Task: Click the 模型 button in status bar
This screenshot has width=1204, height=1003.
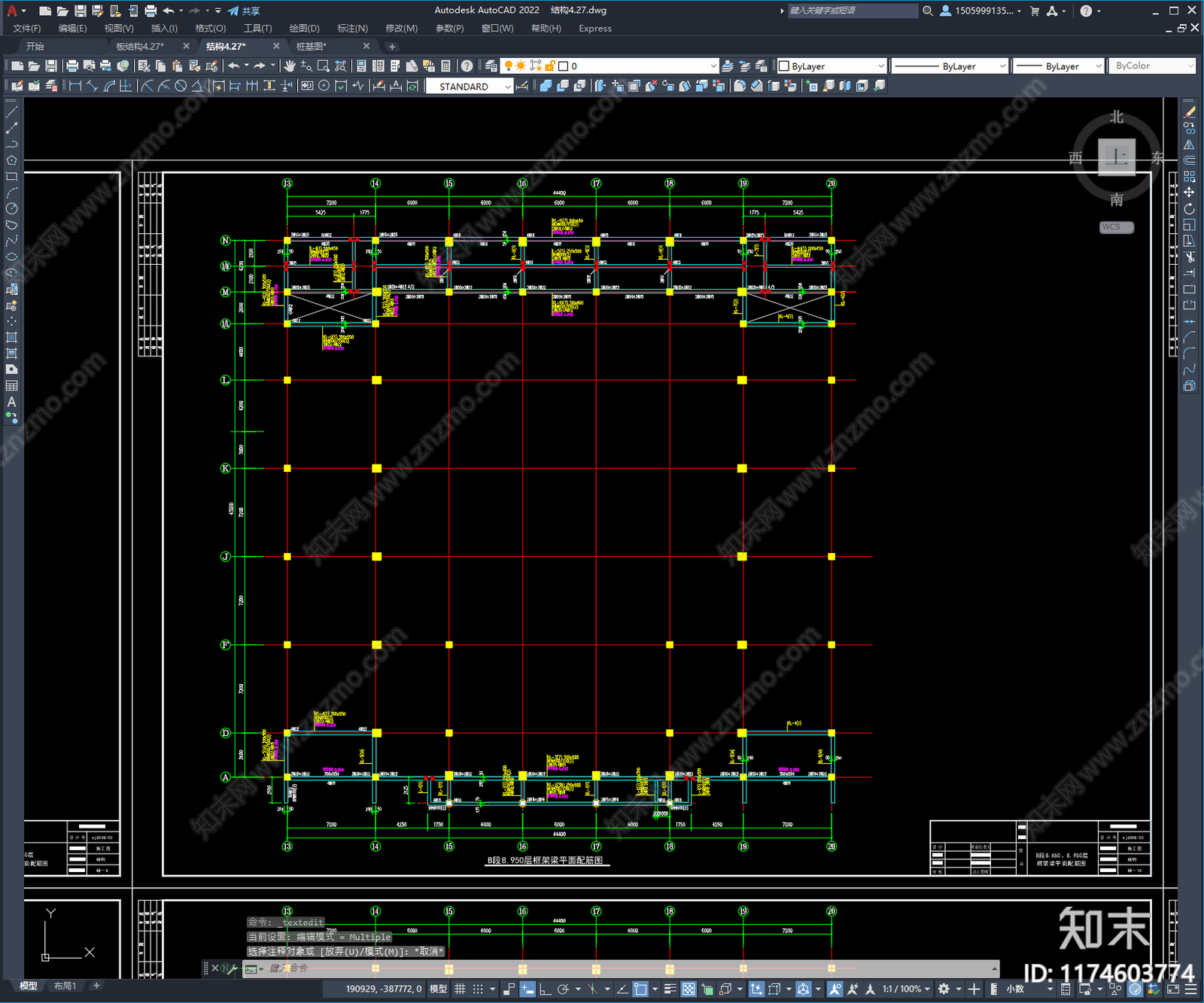Action: coord(438,989)
